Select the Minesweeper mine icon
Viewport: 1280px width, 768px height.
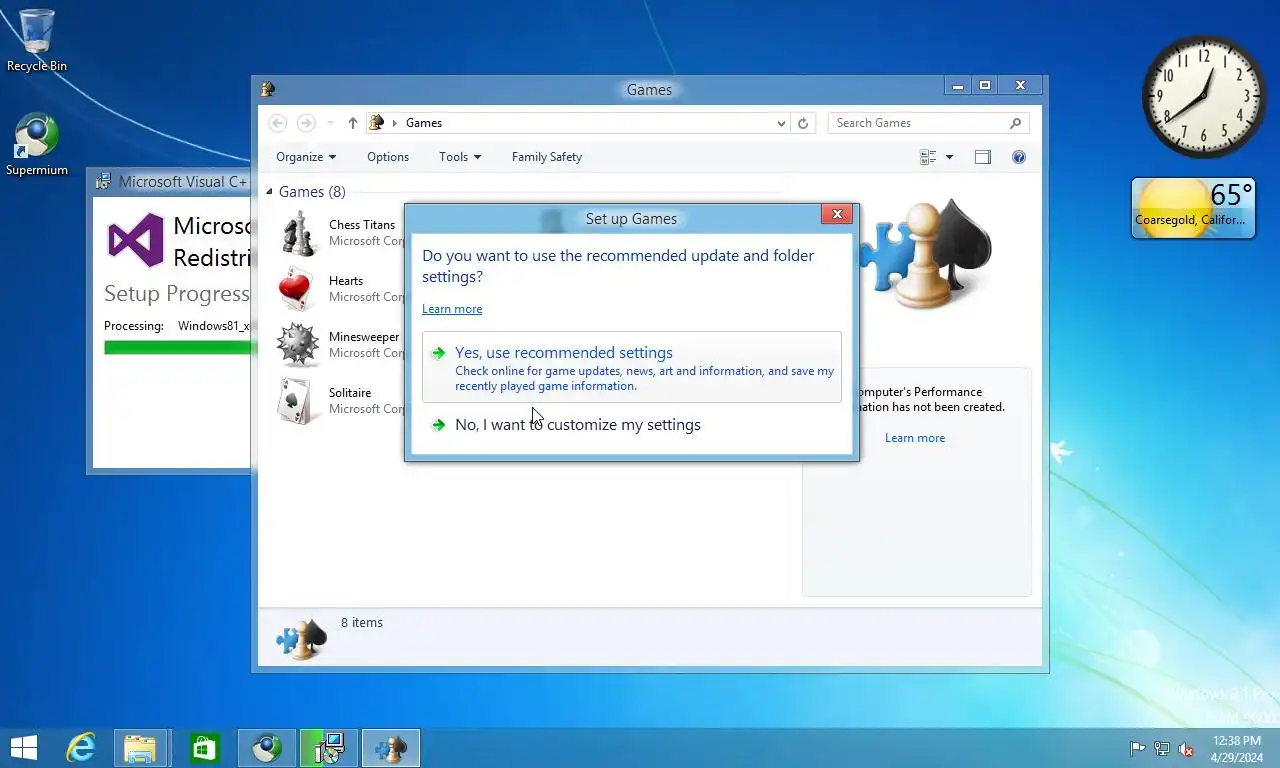(298, 345)
